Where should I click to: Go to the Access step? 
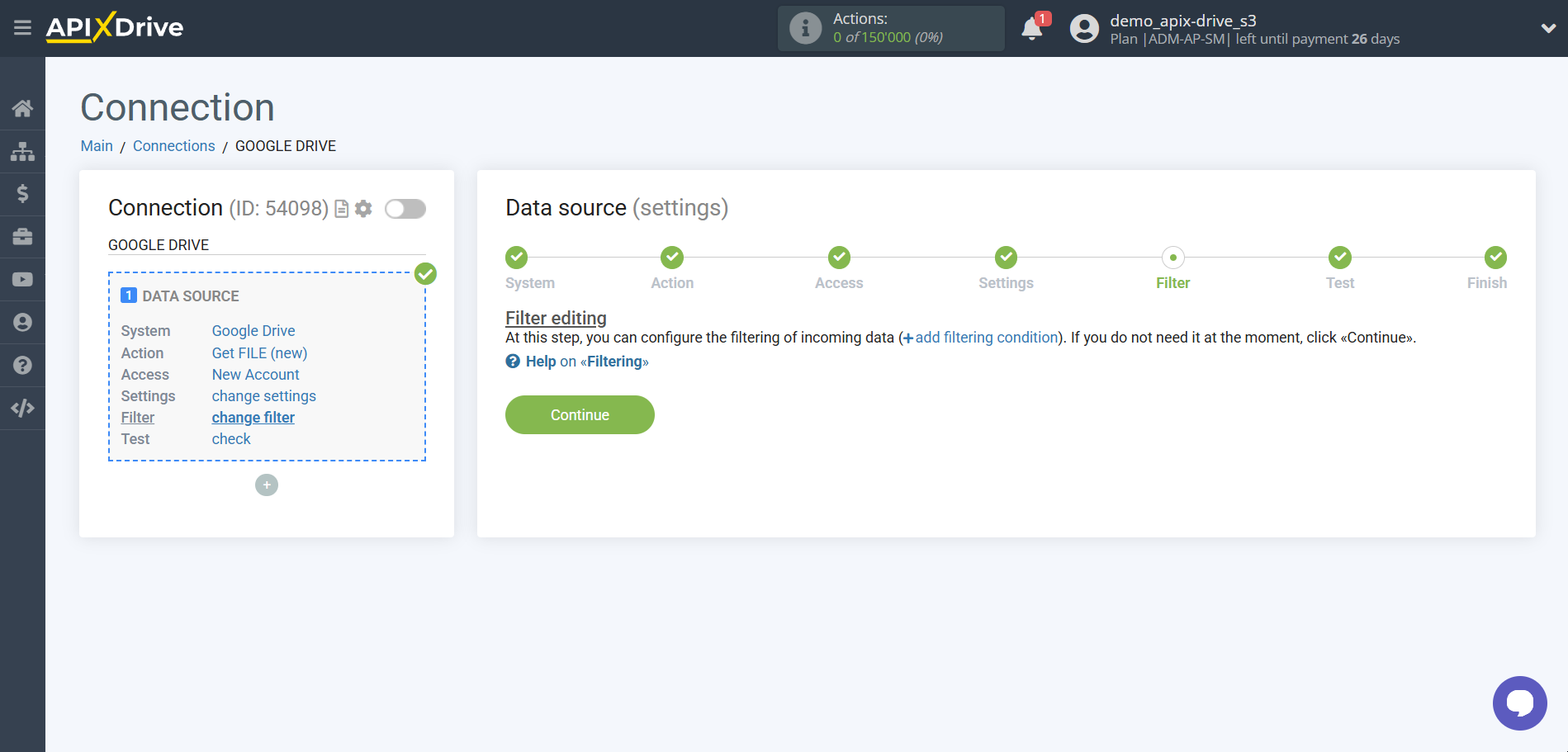coord(839,258)
